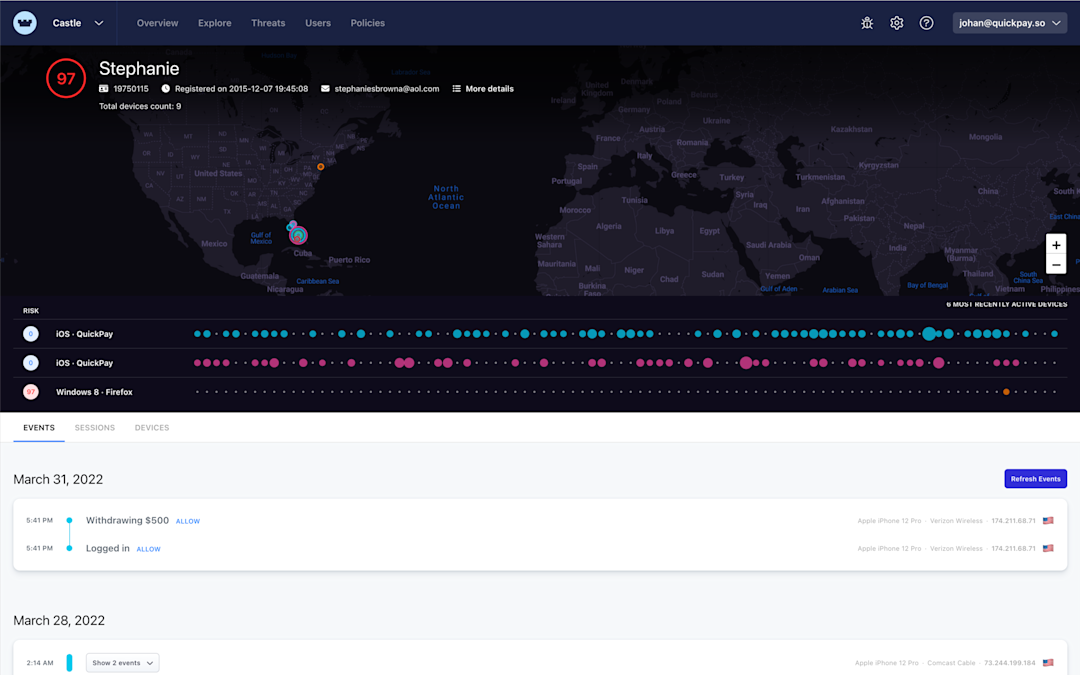Click risk badge of first iOS QuickPay
Viewport: 1080px width, 675px height.
tap(30, 334)
